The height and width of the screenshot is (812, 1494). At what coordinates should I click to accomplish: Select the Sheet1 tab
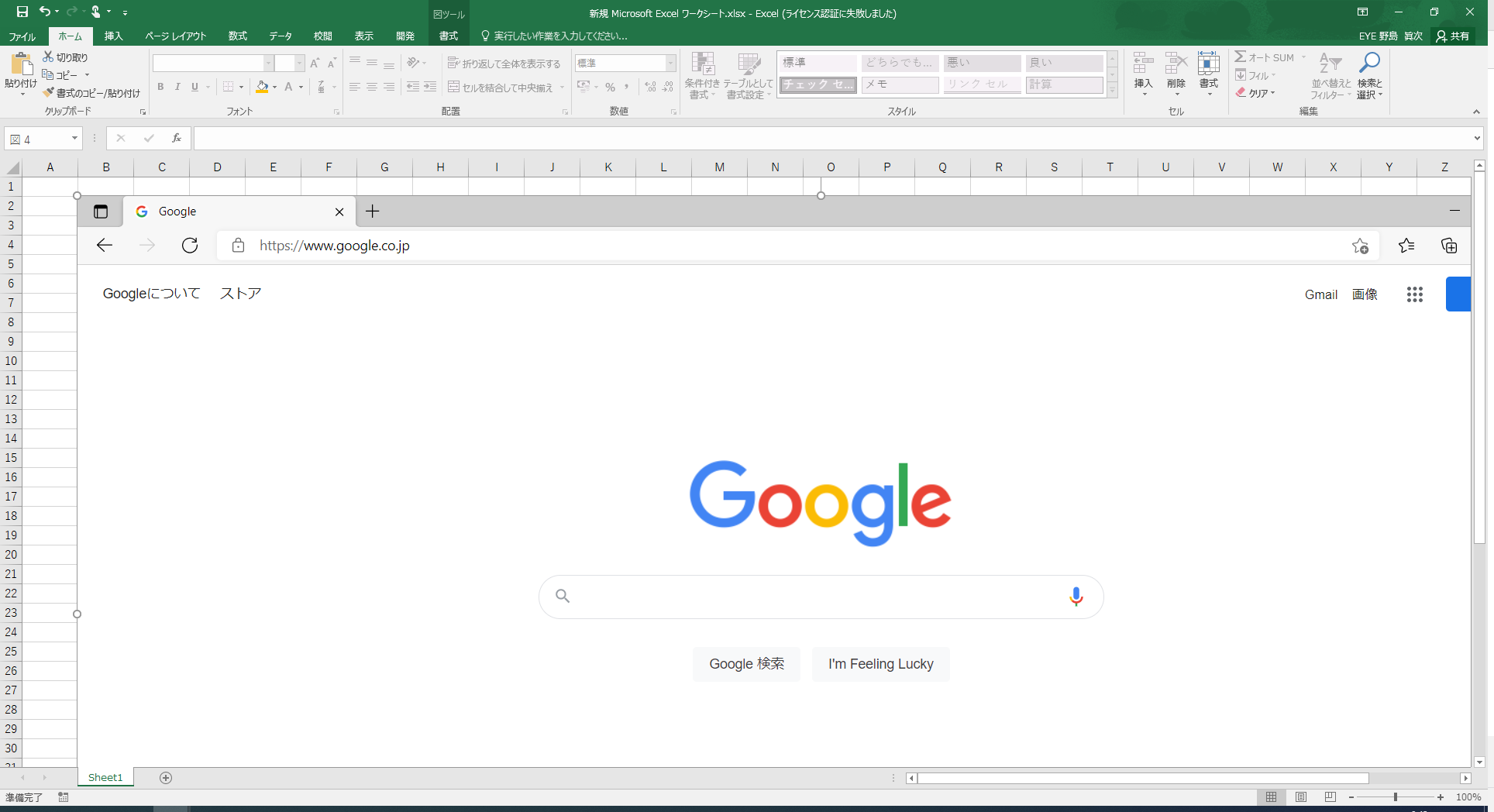(x=105, y=778)
